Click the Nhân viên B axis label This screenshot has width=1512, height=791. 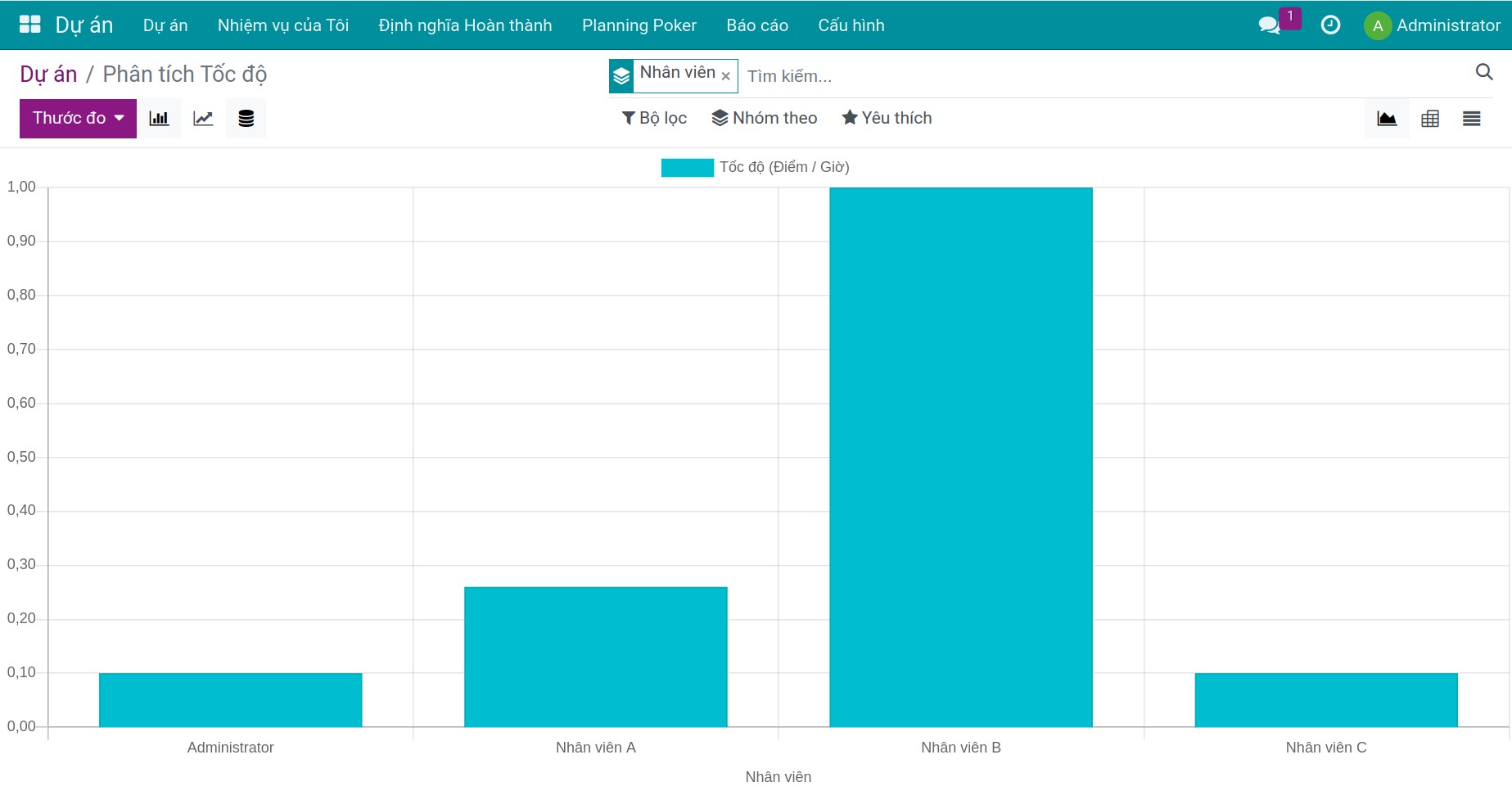tap(961, 748)
